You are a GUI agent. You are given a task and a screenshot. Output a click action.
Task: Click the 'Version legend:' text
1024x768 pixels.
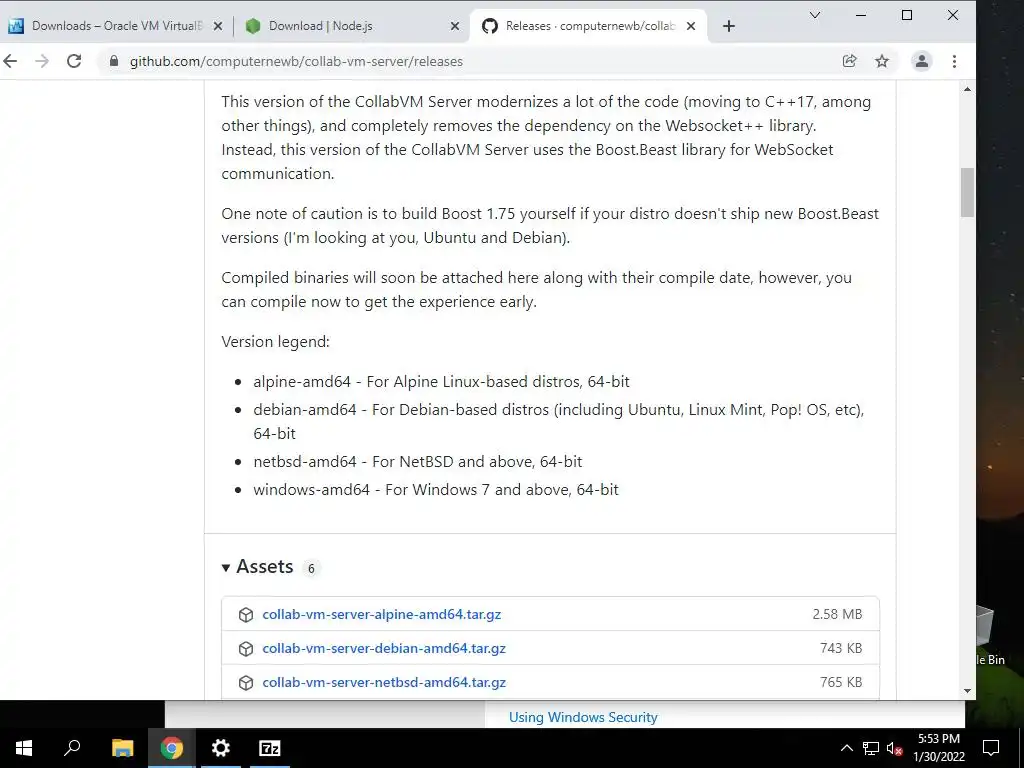coord(276,342)
